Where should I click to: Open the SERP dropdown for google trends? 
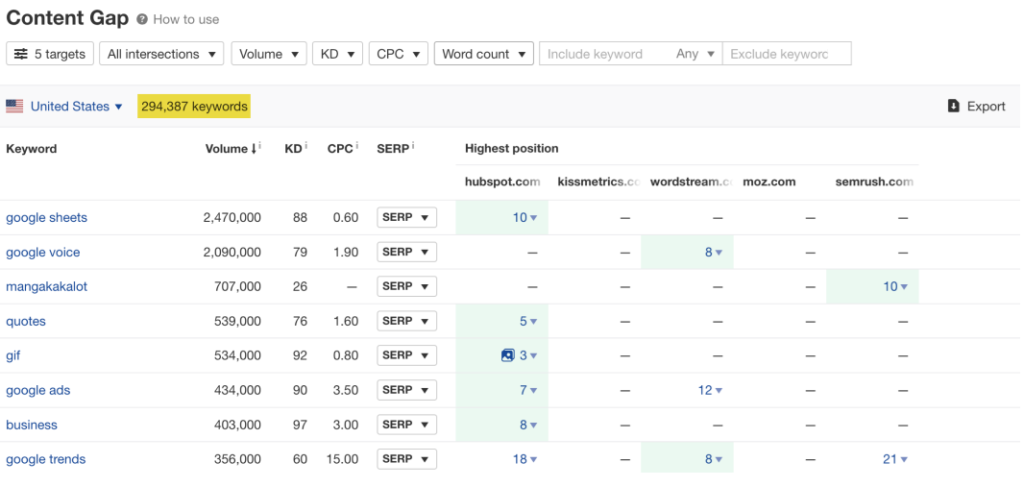[x=406, y=459]
